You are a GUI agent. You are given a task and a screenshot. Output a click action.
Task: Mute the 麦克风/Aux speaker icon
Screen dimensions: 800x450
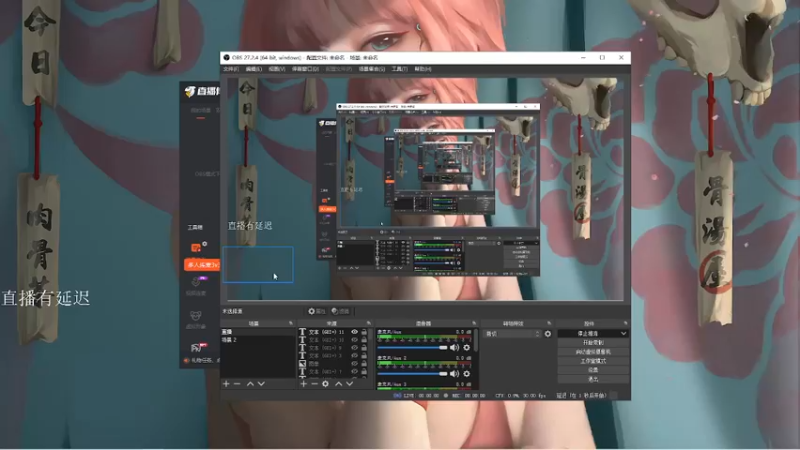pos(454,347)
